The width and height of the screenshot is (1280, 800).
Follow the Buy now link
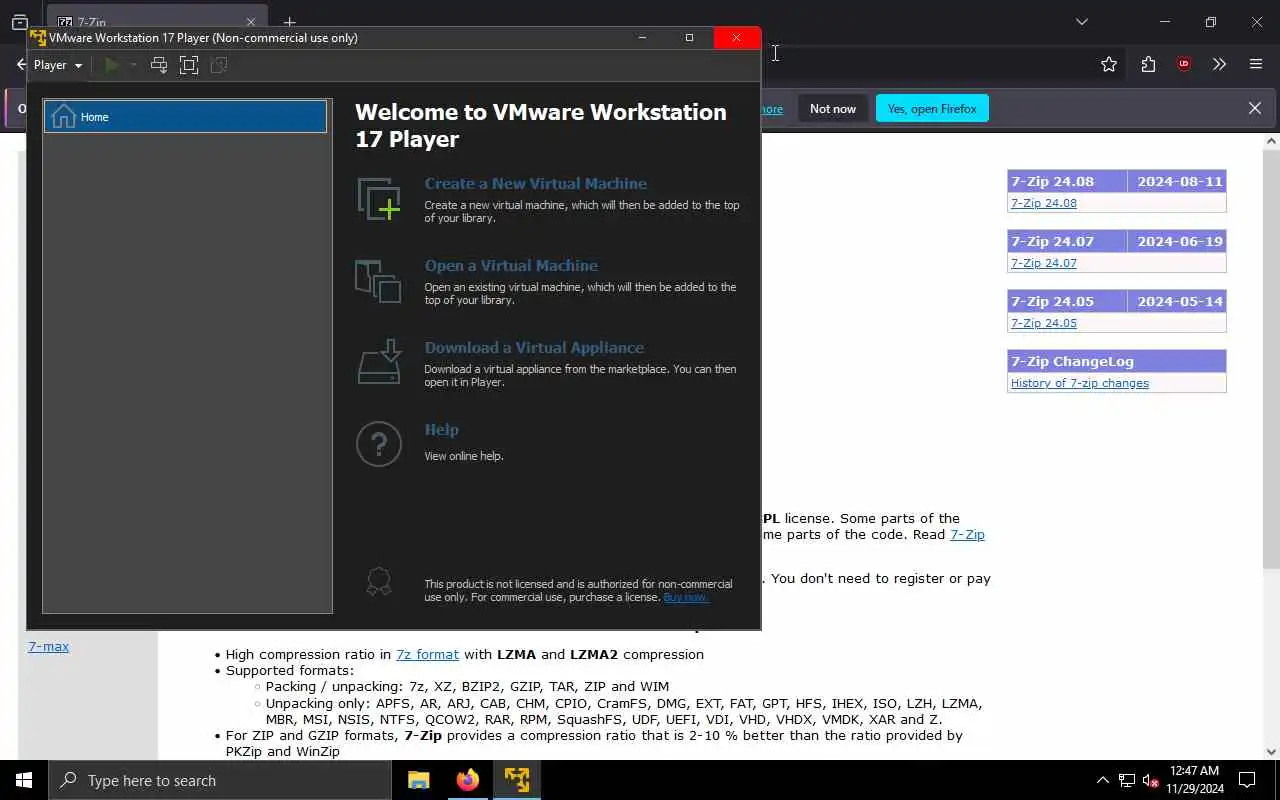click(x=686, y=597)
